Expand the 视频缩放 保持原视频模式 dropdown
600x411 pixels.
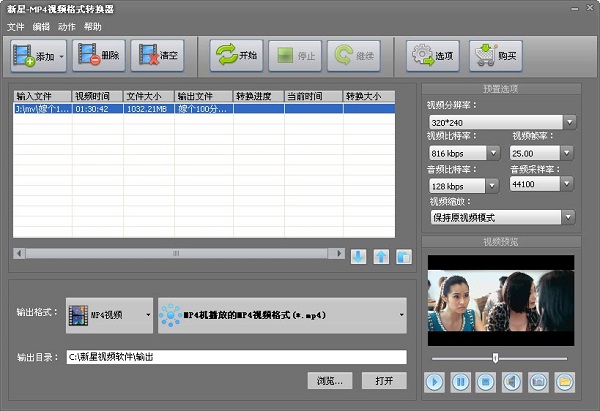pos(569,217)
